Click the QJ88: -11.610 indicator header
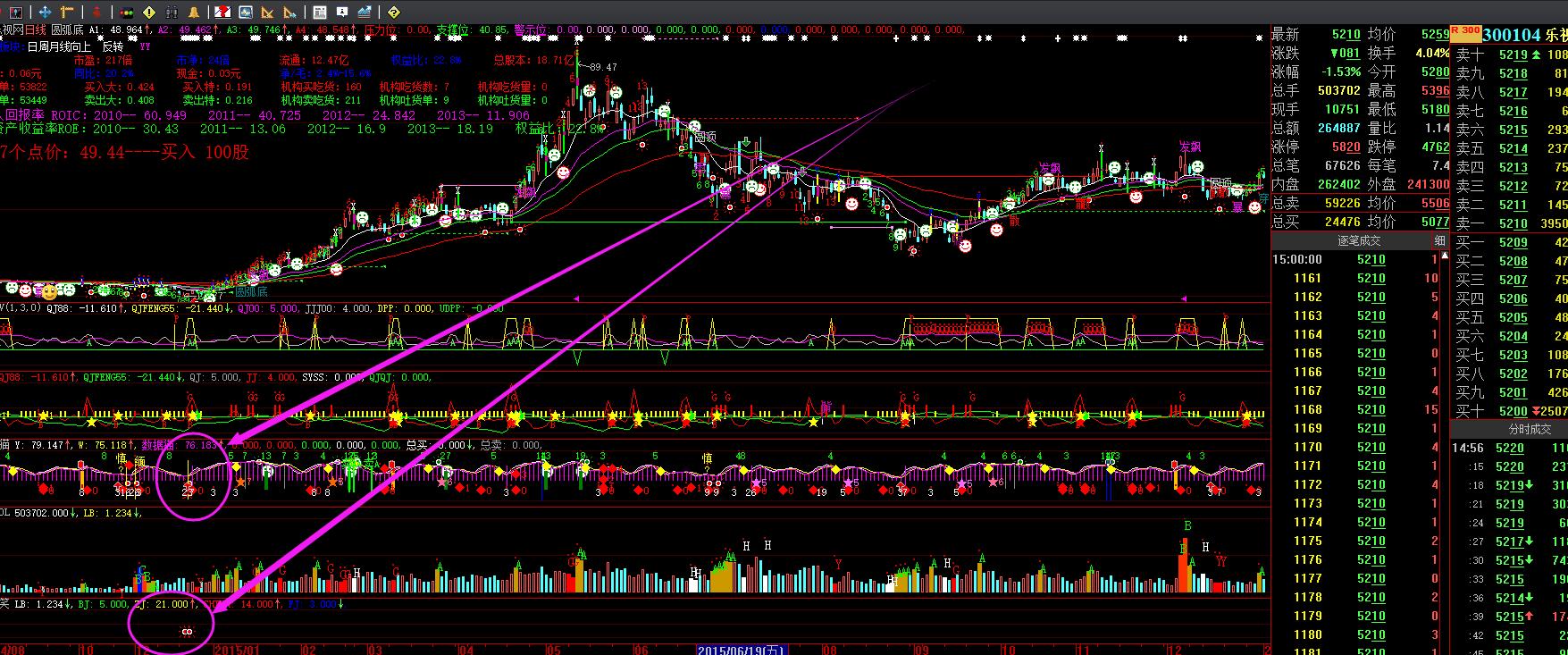Screen dimensions: 1568x655 84,307
